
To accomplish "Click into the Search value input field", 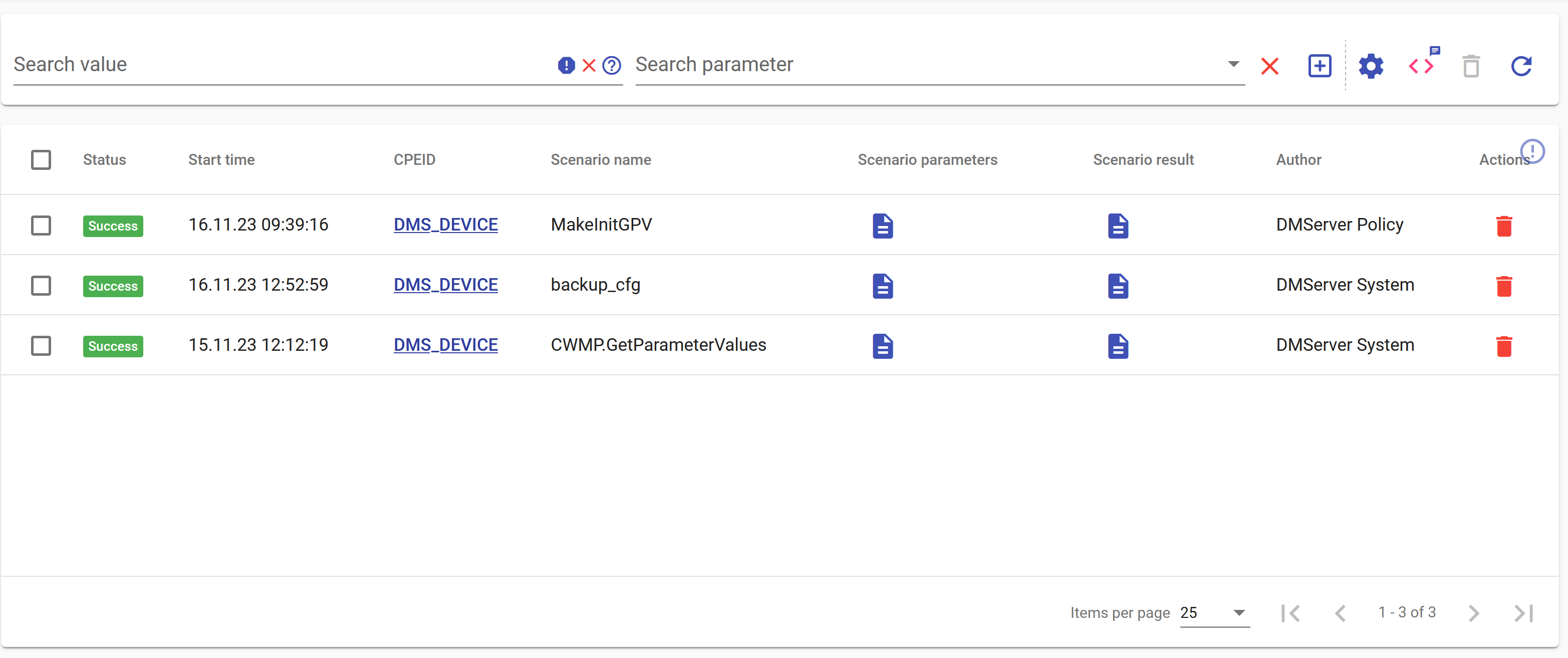I will (x=280, y=65).
